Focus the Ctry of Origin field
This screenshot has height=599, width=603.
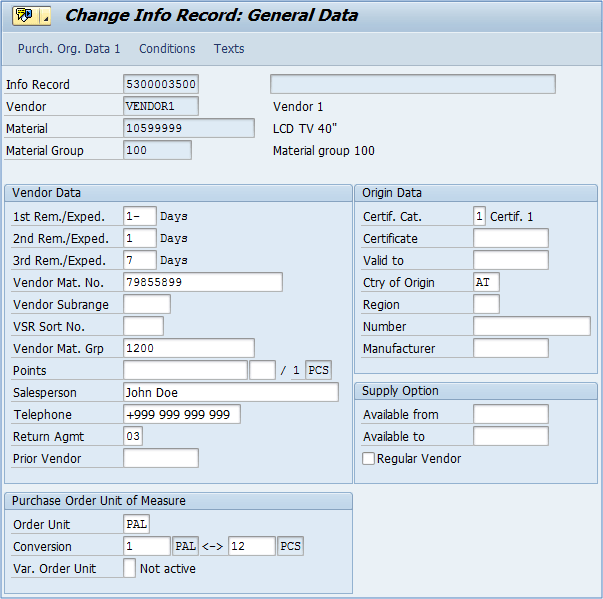(x=486, y=283)
